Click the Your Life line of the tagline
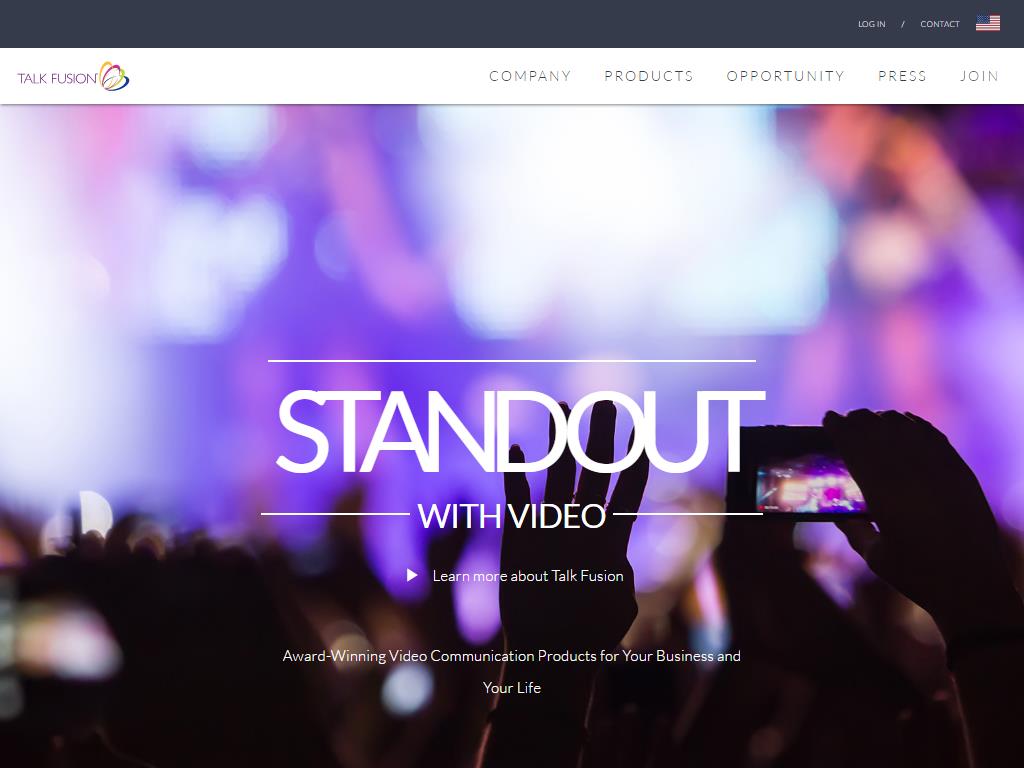1024x768 pixels. 511,688
